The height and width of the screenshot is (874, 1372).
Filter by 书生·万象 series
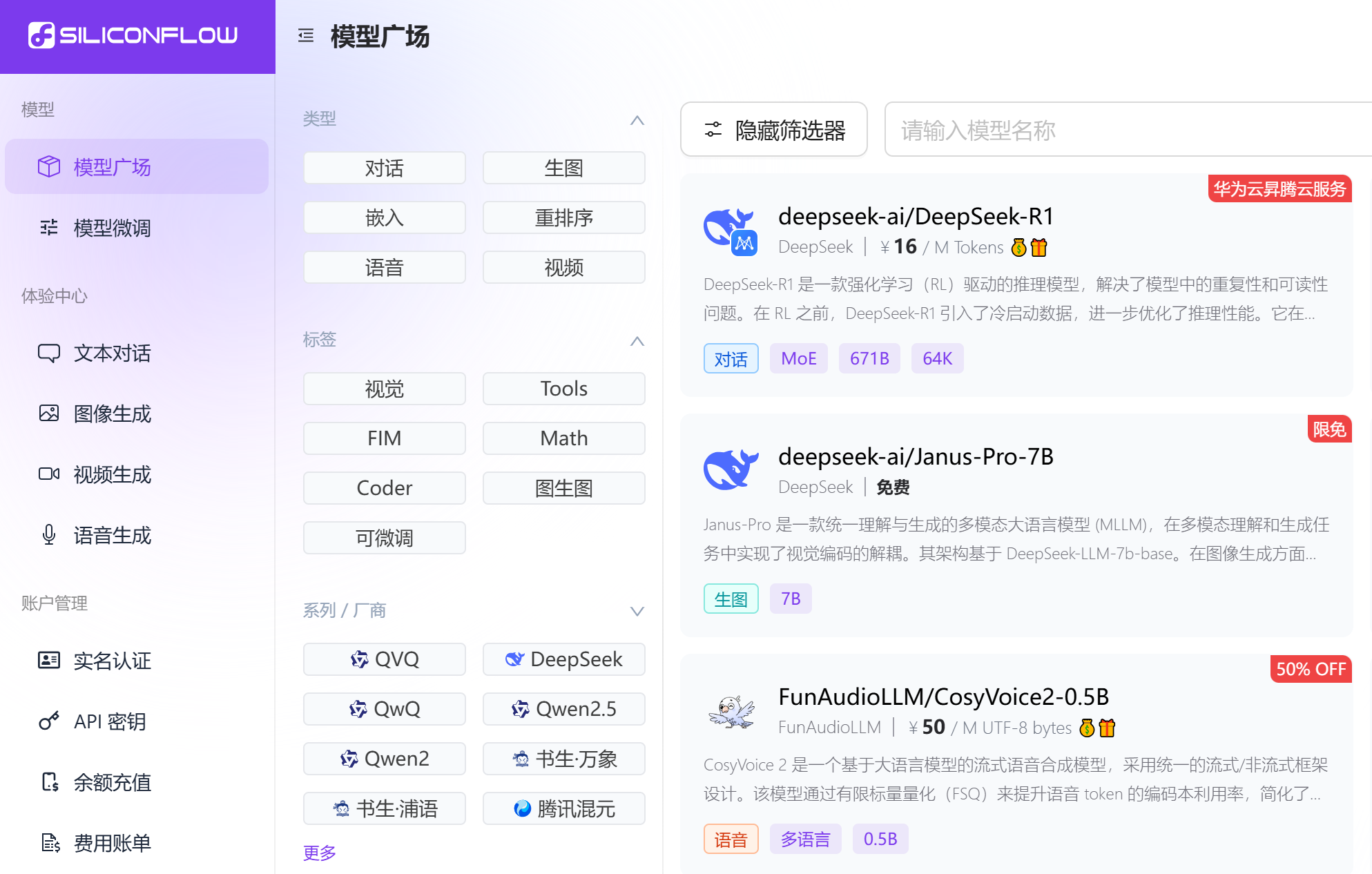point(564,759)
